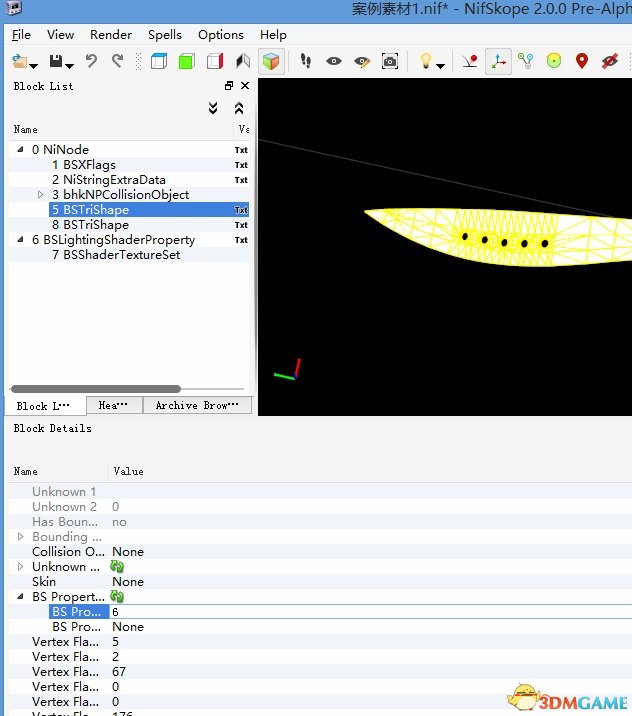632x716 pixels.
Task: Select Vertex Fla... value 67
Action: click(x=119, y=672)
